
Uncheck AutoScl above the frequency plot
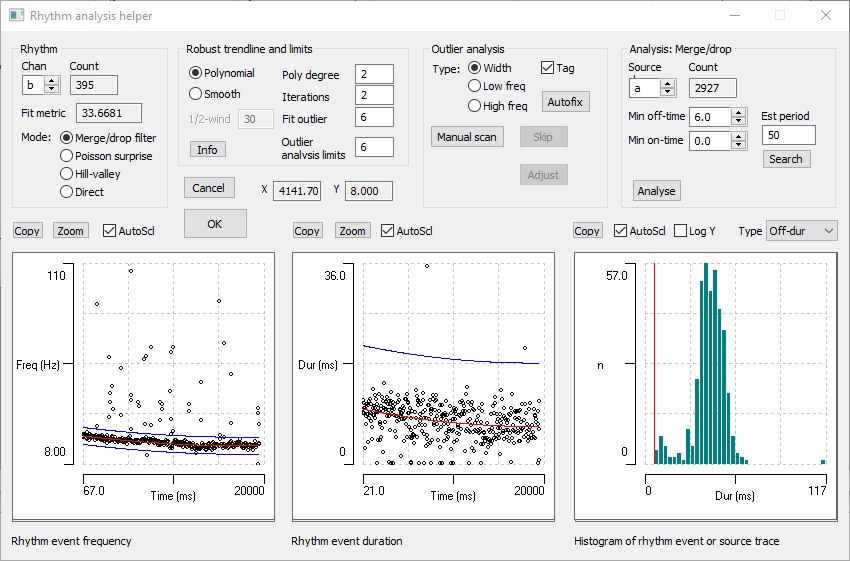pos(110,231)
